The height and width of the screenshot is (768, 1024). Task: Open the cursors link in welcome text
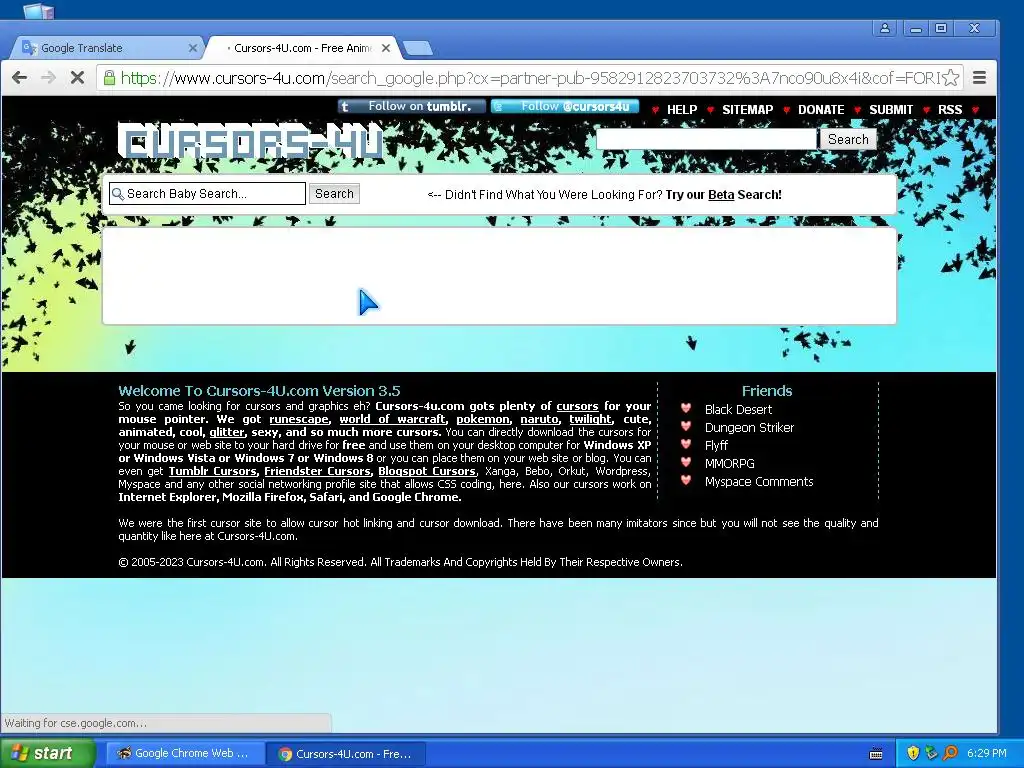point(577,406)
